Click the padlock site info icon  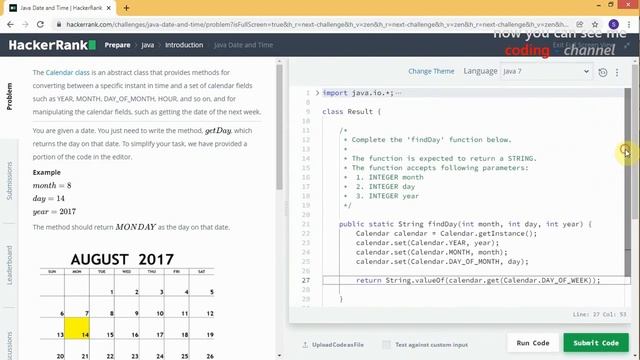59,24
